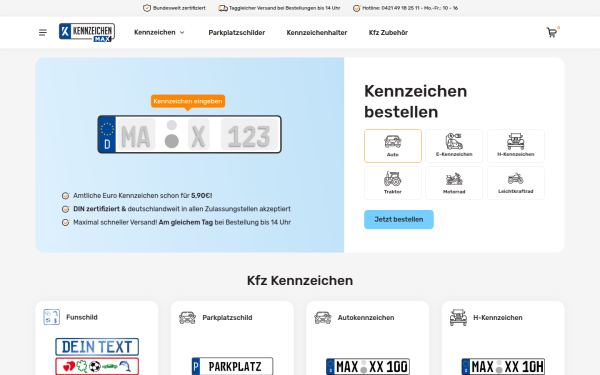This screenshot has height=375, width=600.
Task: Click the truck icon for Taggleicher Versand
Action: [223, 8]
